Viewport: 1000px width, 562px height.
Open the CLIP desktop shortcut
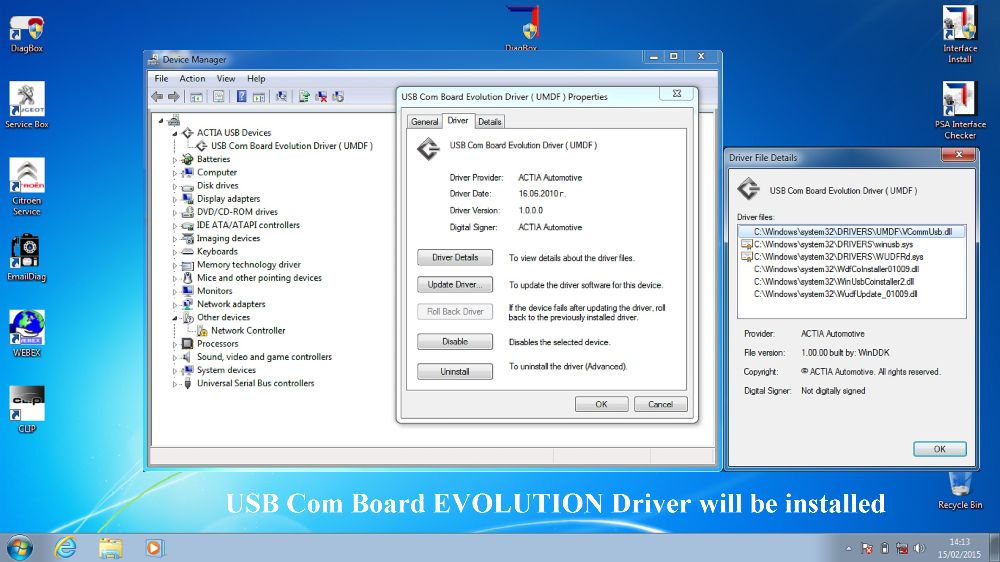(x=27, y=410)
